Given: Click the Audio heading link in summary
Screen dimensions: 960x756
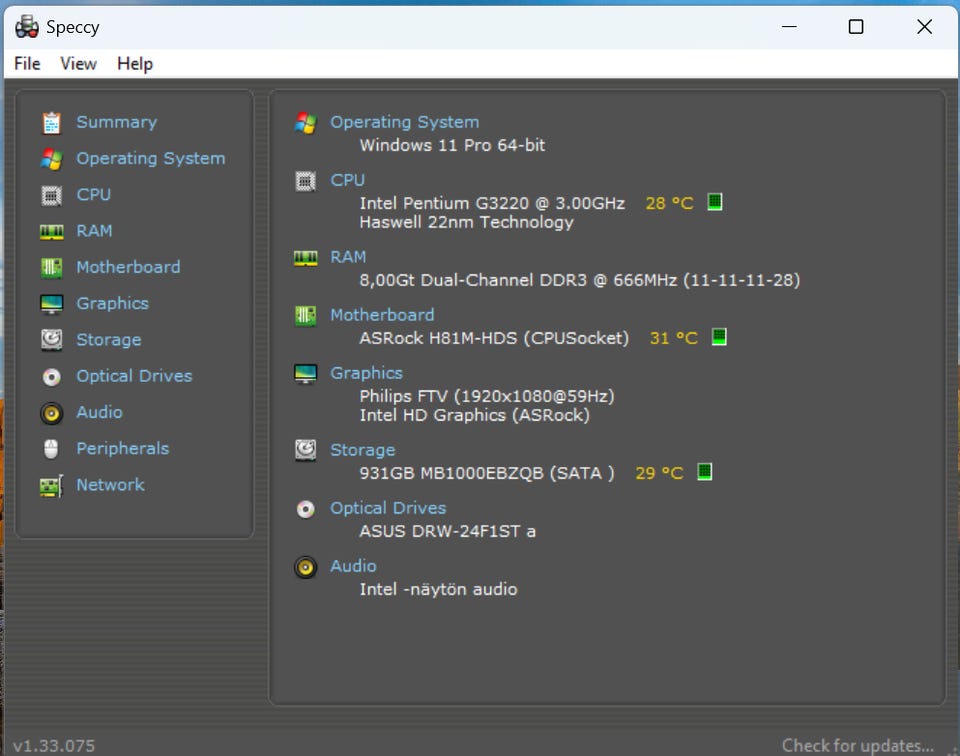Looking at the screenshot, I should pyautogui.click(x=353, y=566).
